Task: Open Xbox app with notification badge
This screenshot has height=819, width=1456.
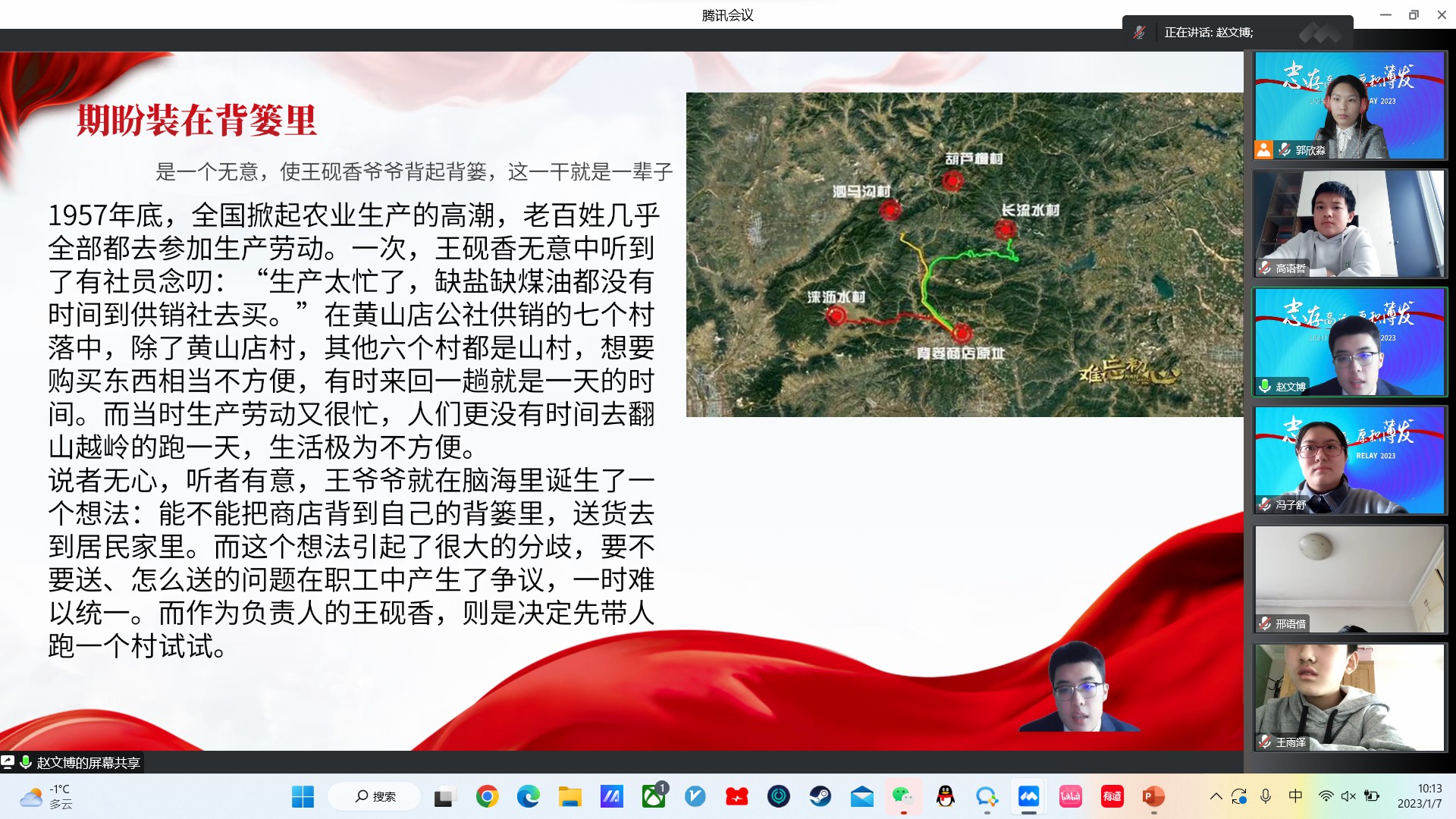Action: [x=653, y=796]
